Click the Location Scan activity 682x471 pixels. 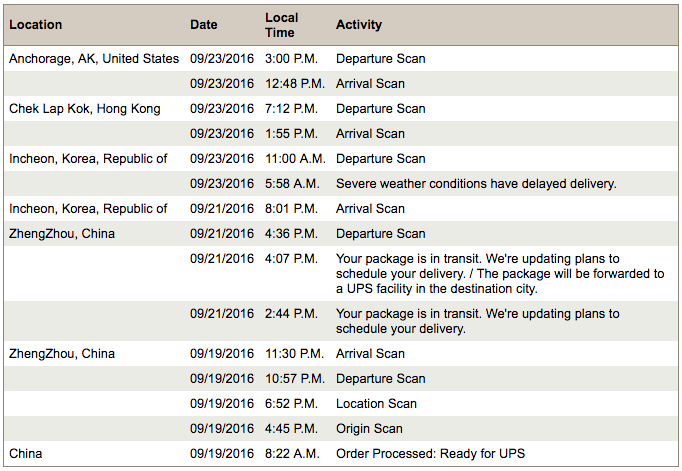click(376, 404)
